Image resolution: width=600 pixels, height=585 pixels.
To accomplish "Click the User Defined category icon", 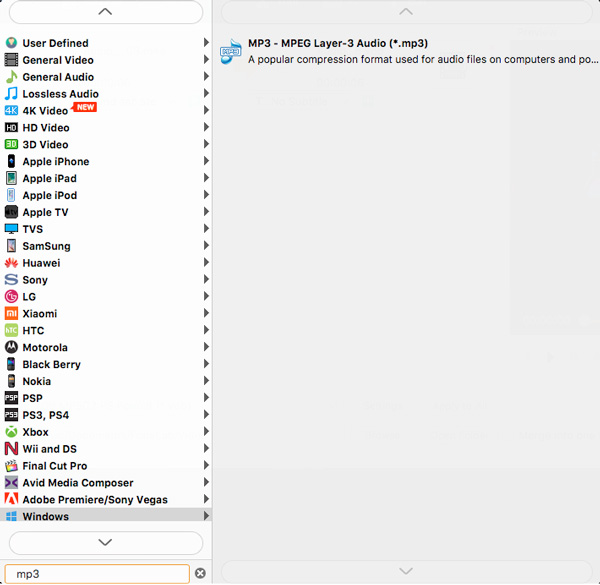I will click(11, 42).
